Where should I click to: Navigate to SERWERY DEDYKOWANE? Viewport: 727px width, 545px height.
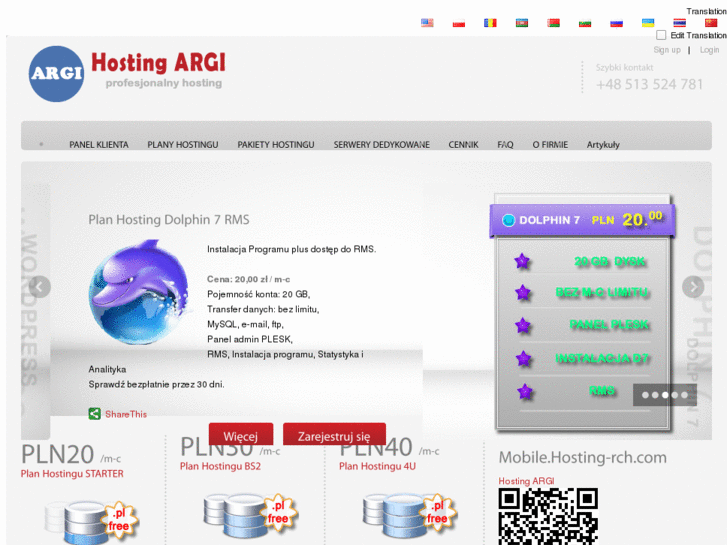pos(382,145)
